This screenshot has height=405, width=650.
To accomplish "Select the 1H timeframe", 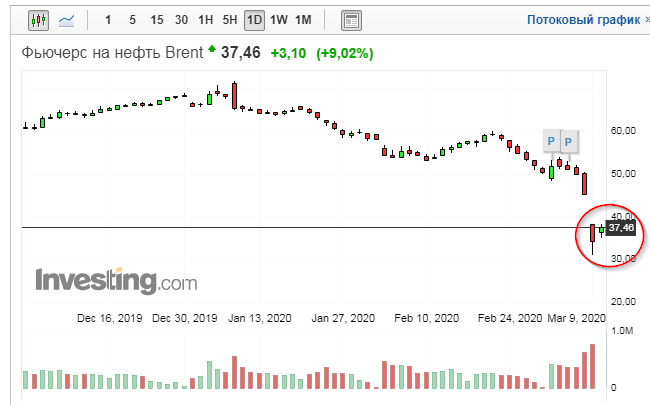I will 205,20.
